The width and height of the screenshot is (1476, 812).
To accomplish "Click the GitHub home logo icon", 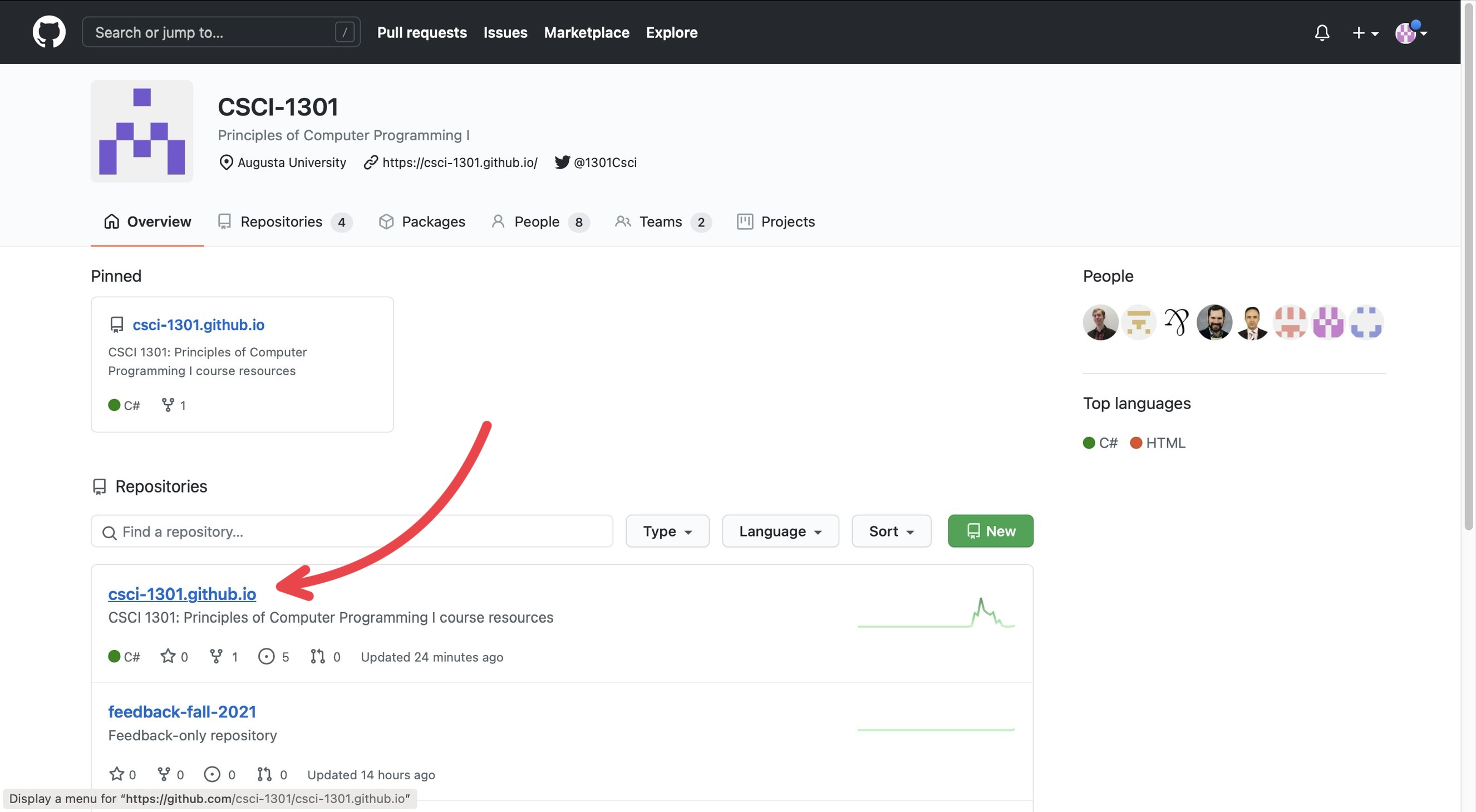I will tap(48, 32).
